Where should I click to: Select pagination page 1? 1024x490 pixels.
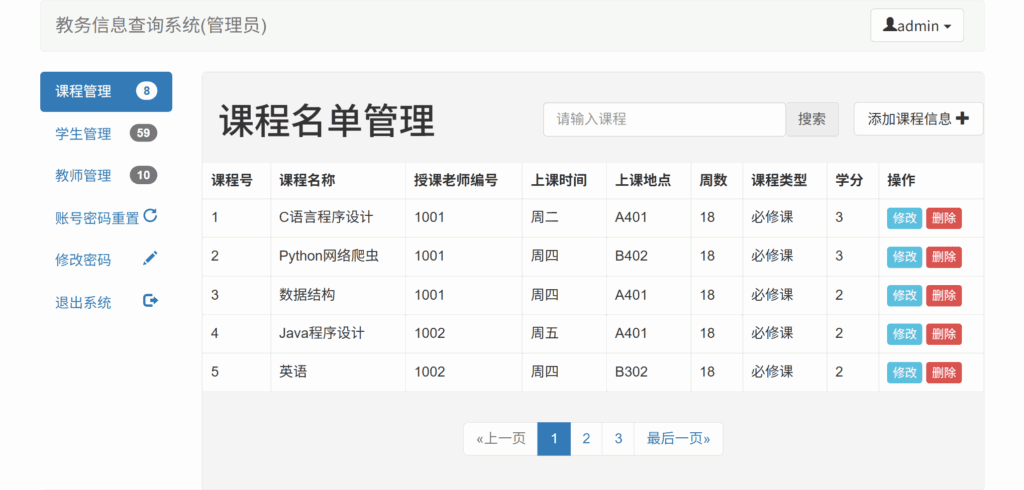point(554,439)
